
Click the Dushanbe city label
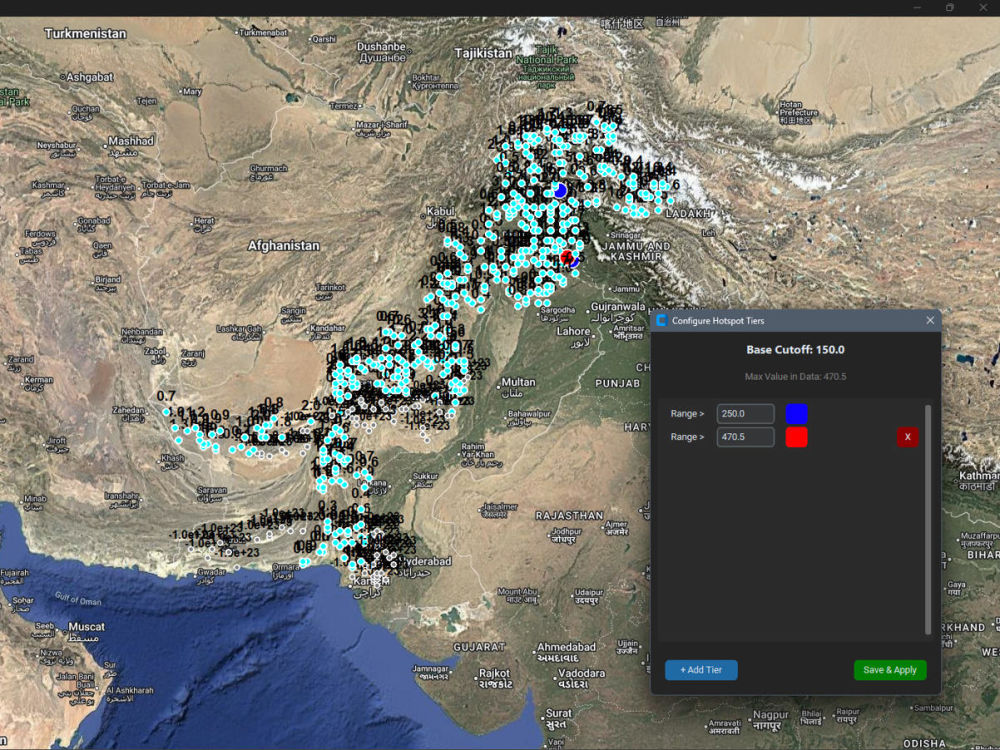pyautogui.click(x=381, y=47)
